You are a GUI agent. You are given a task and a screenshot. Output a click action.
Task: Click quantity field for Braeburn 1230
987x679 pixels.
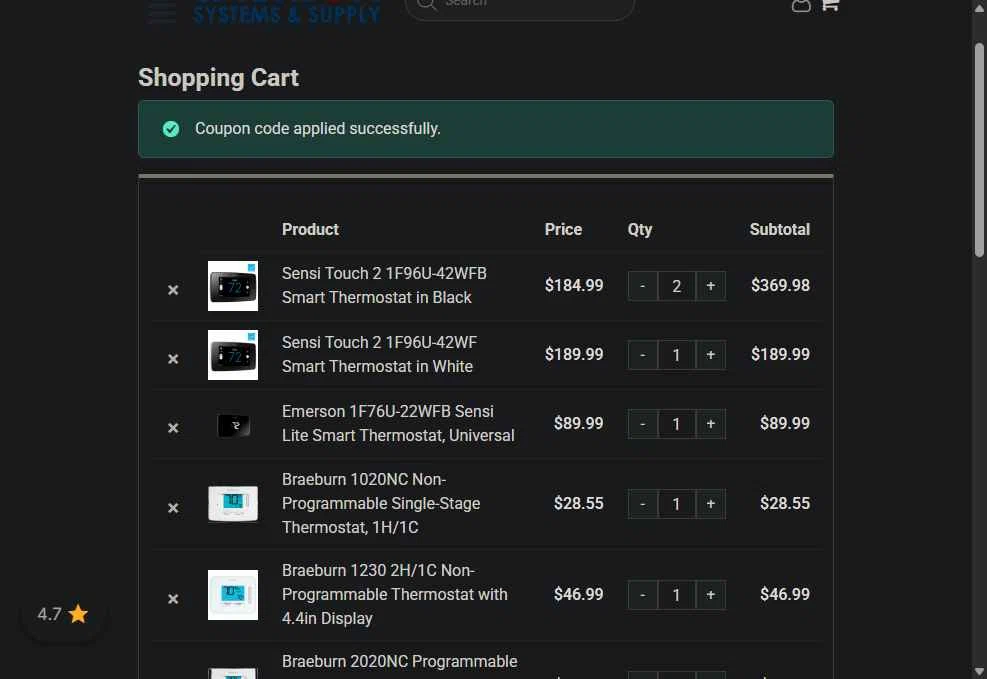point(677,595)
